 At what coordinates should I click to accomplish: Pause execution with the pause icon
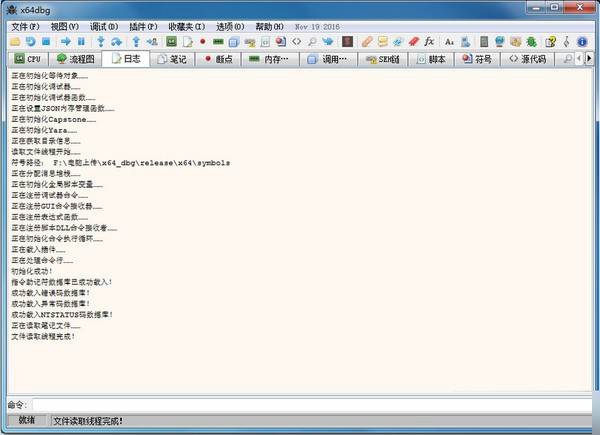tap(81, 42)
